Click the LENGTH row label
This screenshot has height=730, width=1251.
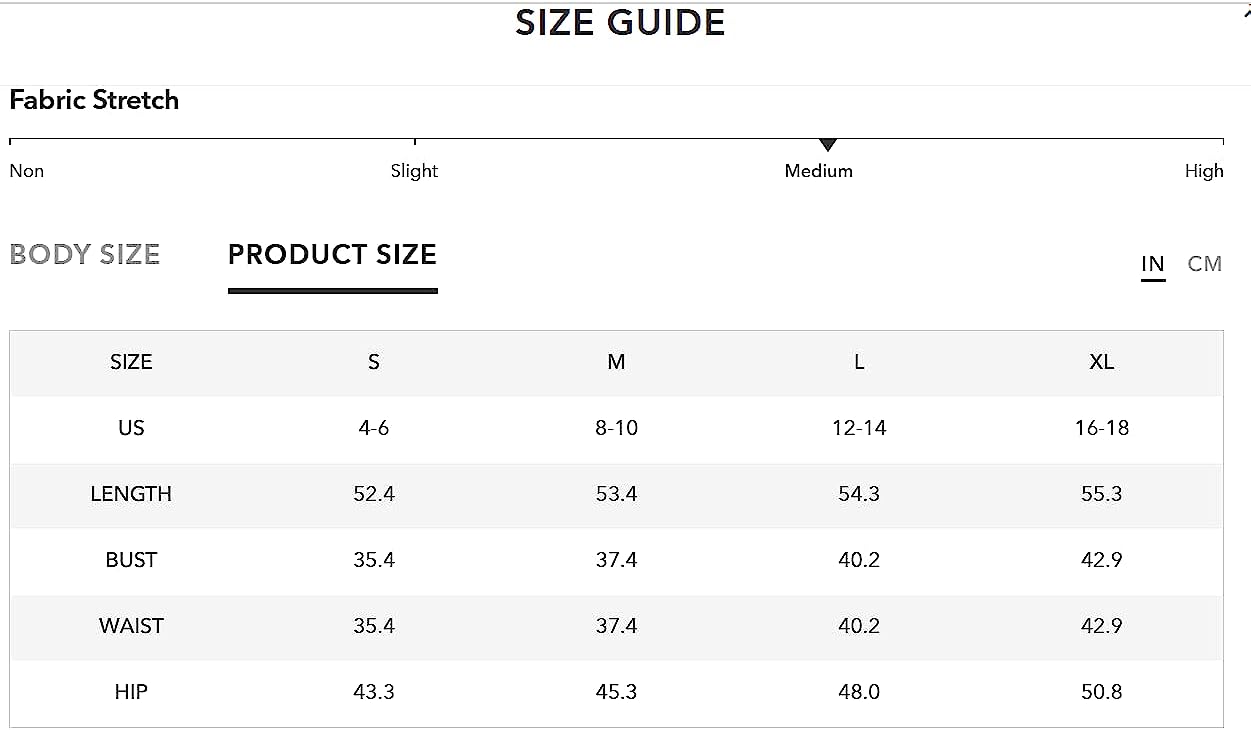(x=131, y=494)
